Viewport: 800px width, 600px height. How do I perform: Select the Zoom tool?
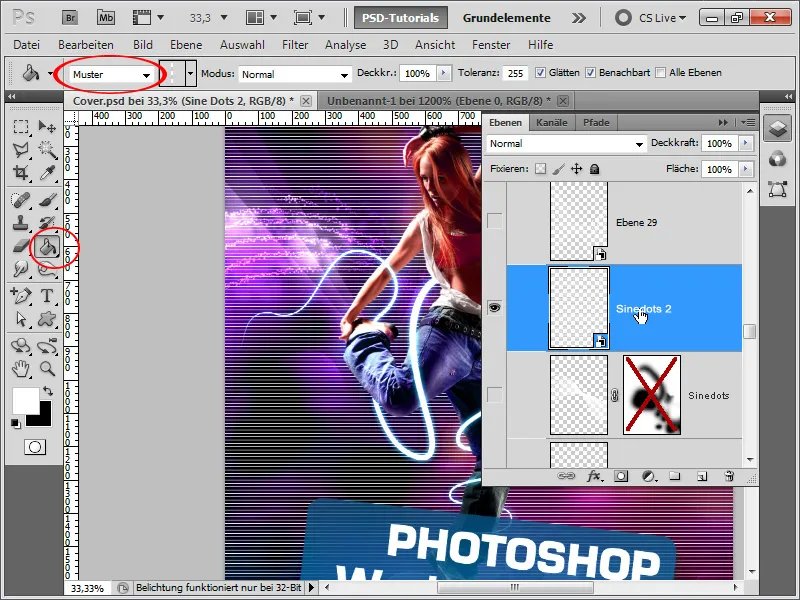tap(47, 368)
